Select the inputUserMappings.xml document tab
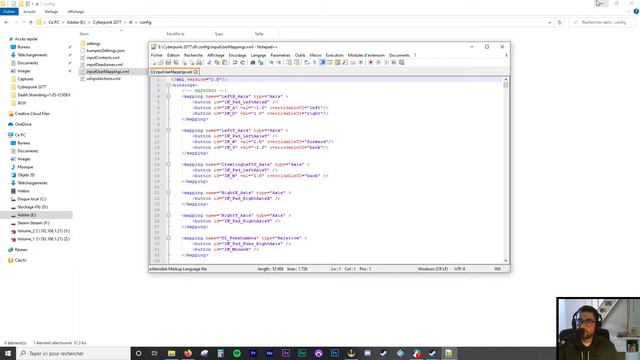The height and width of the screenshot is (360, 640). click(x=173, y=72)
